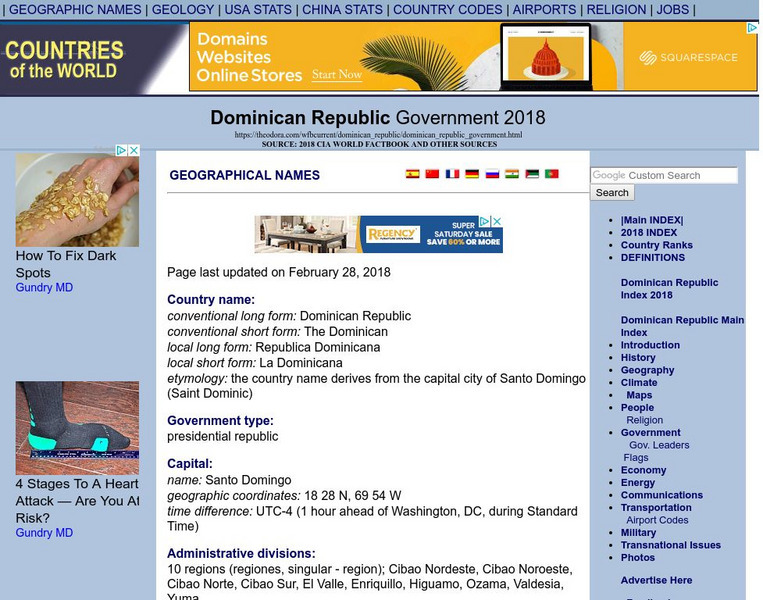The image size is (763, 600).
Task: Open the Government sidebar link
Action: pos(651,433)
